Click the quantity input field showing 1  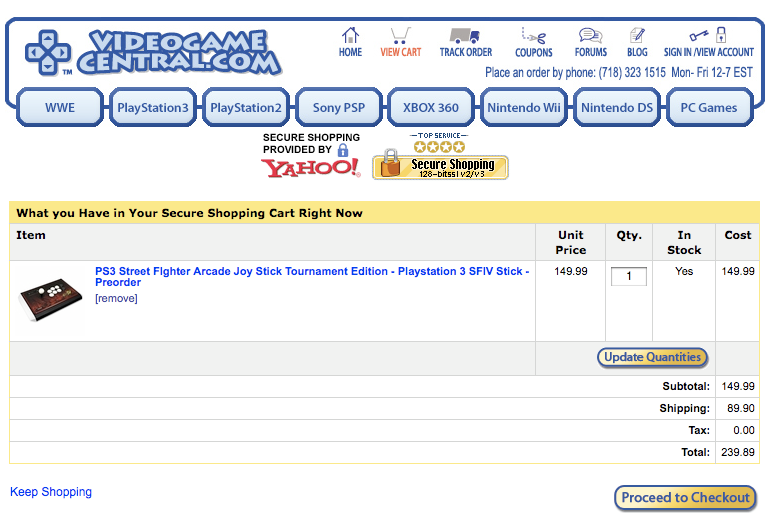[629, 276]
